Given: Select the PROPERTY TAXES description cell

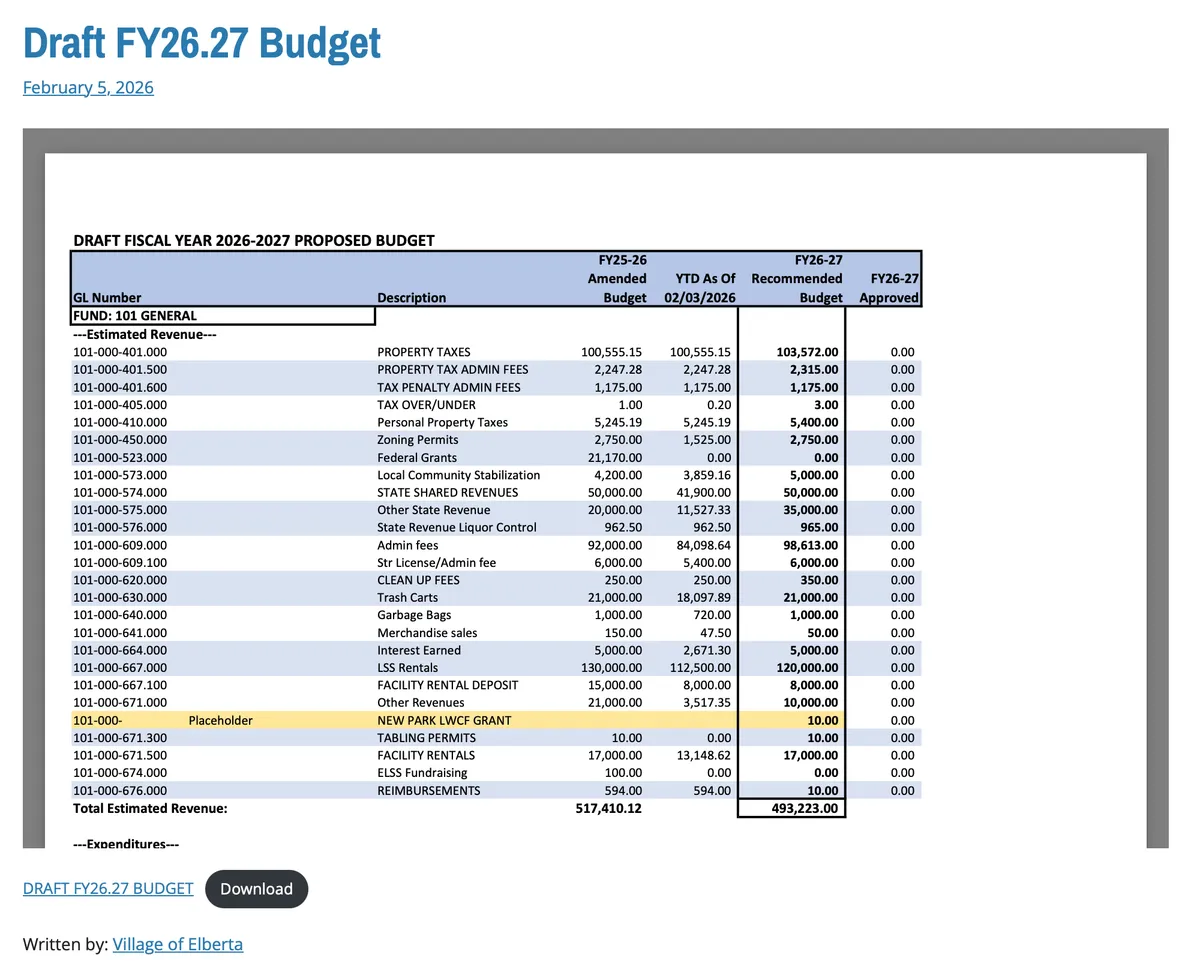Looking at the screenshot, I should pos(424,352).
